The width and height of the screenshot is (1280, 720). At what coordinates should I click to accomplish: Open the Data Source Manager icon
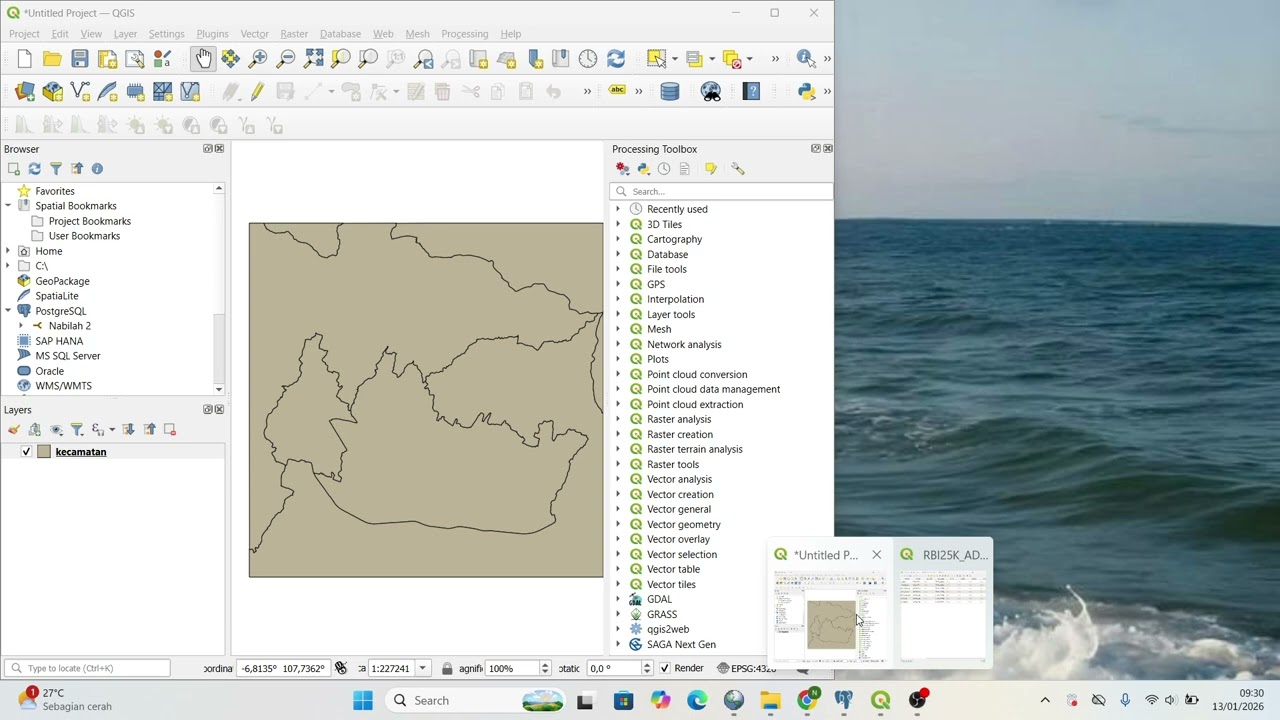(x=25, y=92)
